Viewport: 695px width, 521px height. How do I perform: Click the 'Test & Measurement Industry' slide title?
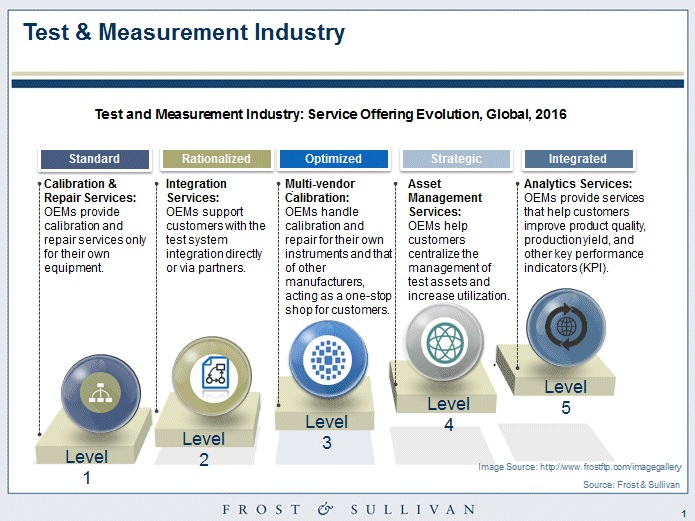click(184, 32)
